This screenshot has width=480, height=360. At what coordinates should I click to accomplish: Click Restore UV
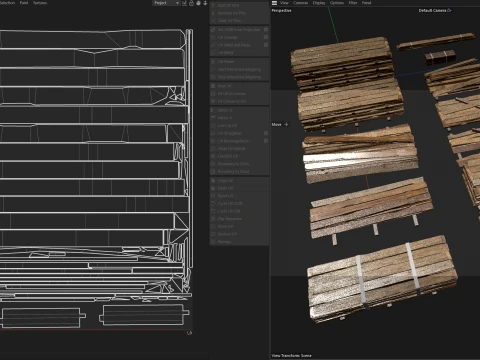tap(239, 234)
